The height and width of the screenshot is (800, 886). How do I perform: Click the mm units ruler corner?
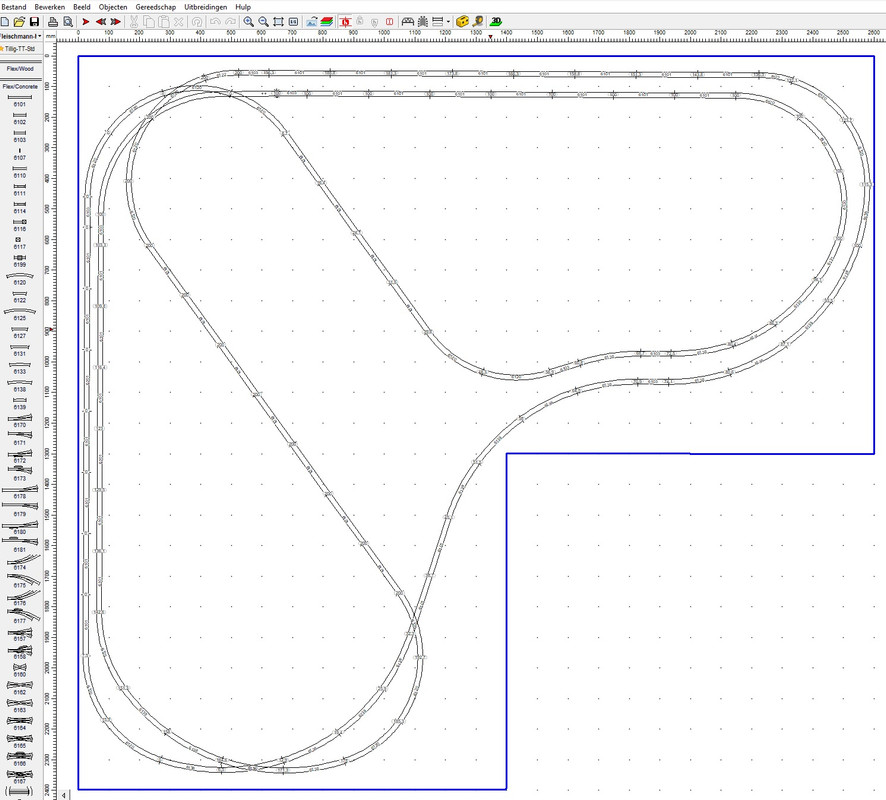[50, 36]
